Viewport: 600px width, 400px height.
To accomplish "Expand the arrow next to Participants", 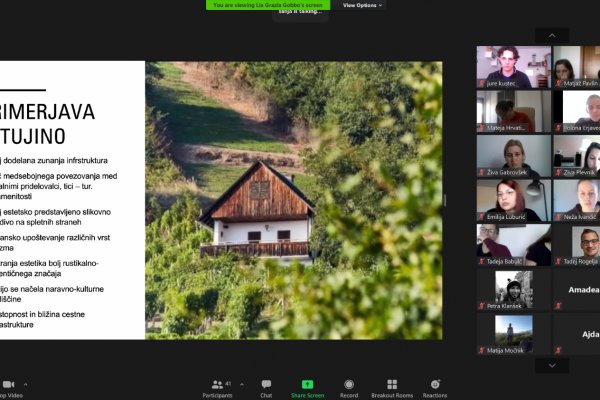I will coord(243,383).
